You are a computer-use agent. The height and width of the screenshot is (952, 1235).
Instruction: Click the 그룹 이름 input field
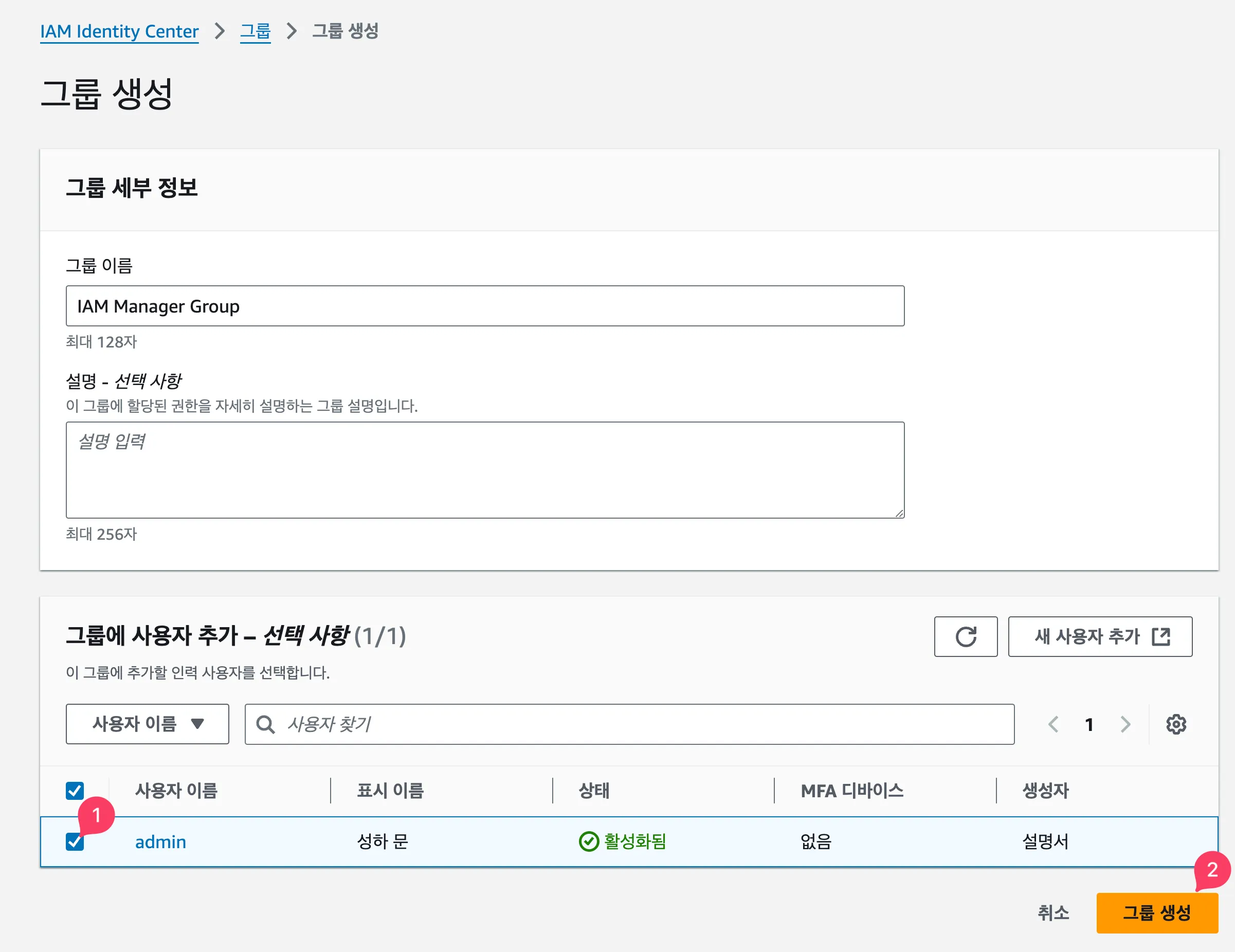pyautogui.click(x=485, y=306)
